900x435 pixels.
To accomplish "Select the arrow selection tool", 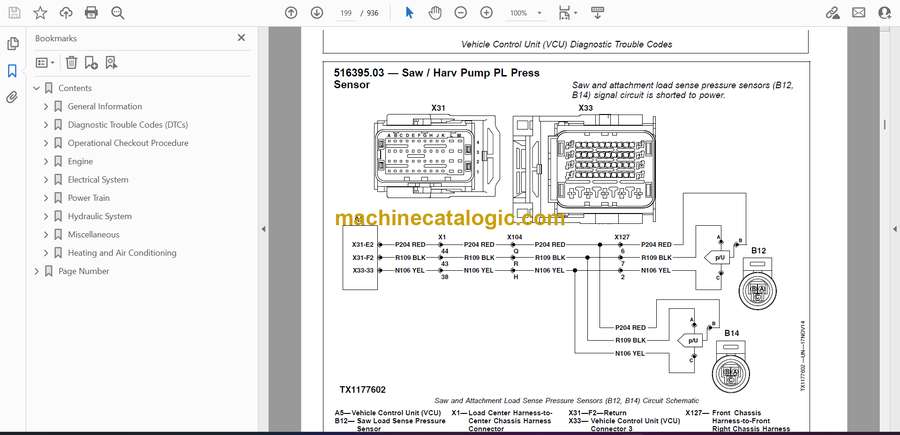I will [409, 13].
